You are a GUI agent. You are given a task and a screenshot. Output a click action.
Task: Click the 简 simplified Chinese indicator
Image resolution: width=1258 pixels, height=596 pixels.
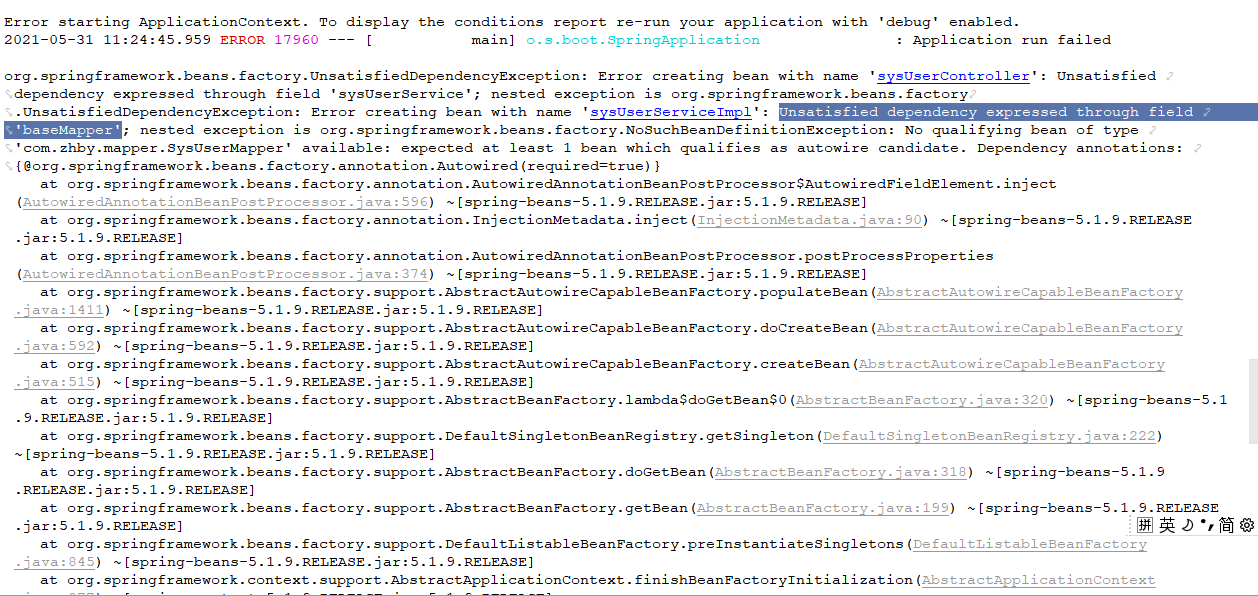(1227, 527)
